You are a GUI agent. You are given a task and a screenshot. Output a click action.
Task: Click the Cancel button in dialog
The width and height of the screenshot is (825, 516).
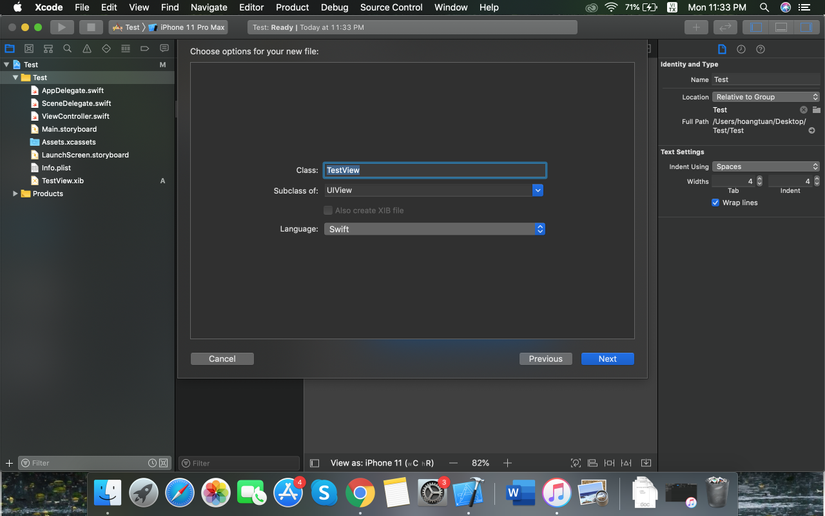pyautogui.click(x=222, y=359)
